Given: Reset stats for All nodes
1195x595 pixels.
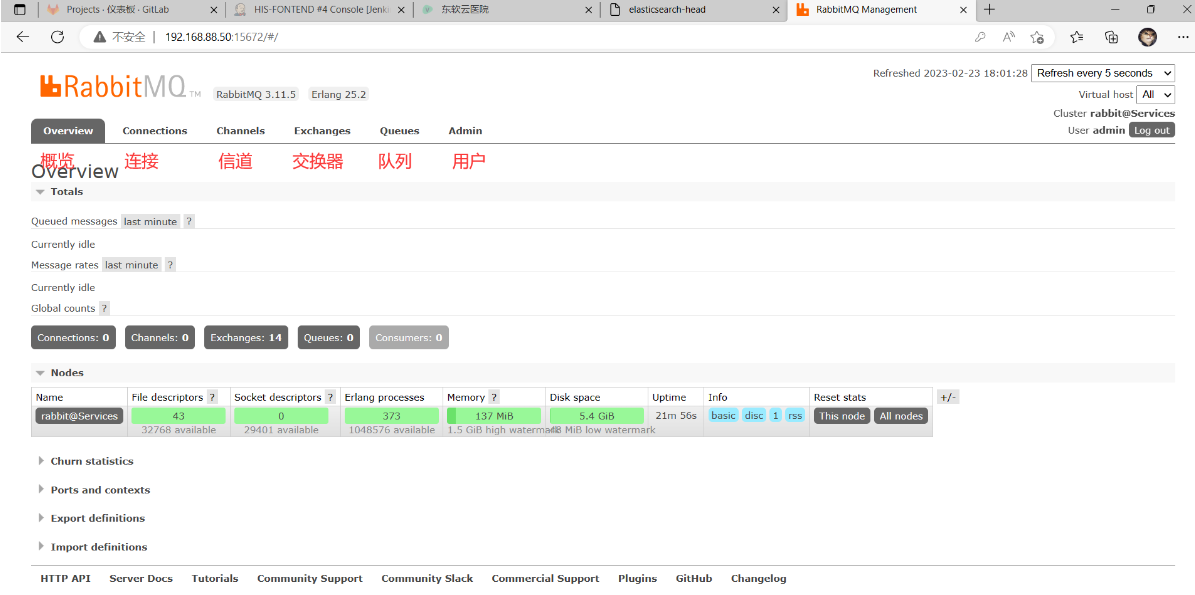Looking at the screenshot, I should coord(902,416).
